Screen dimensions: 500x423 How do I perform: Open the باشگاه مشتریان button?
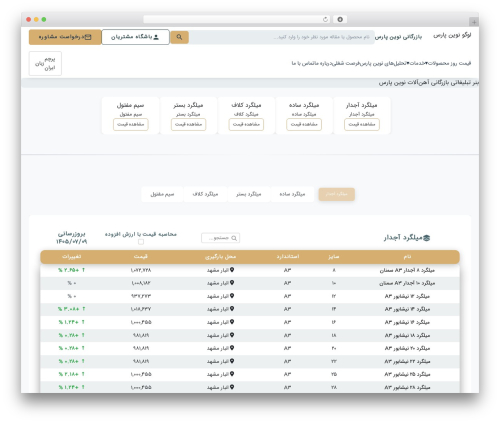135,37
